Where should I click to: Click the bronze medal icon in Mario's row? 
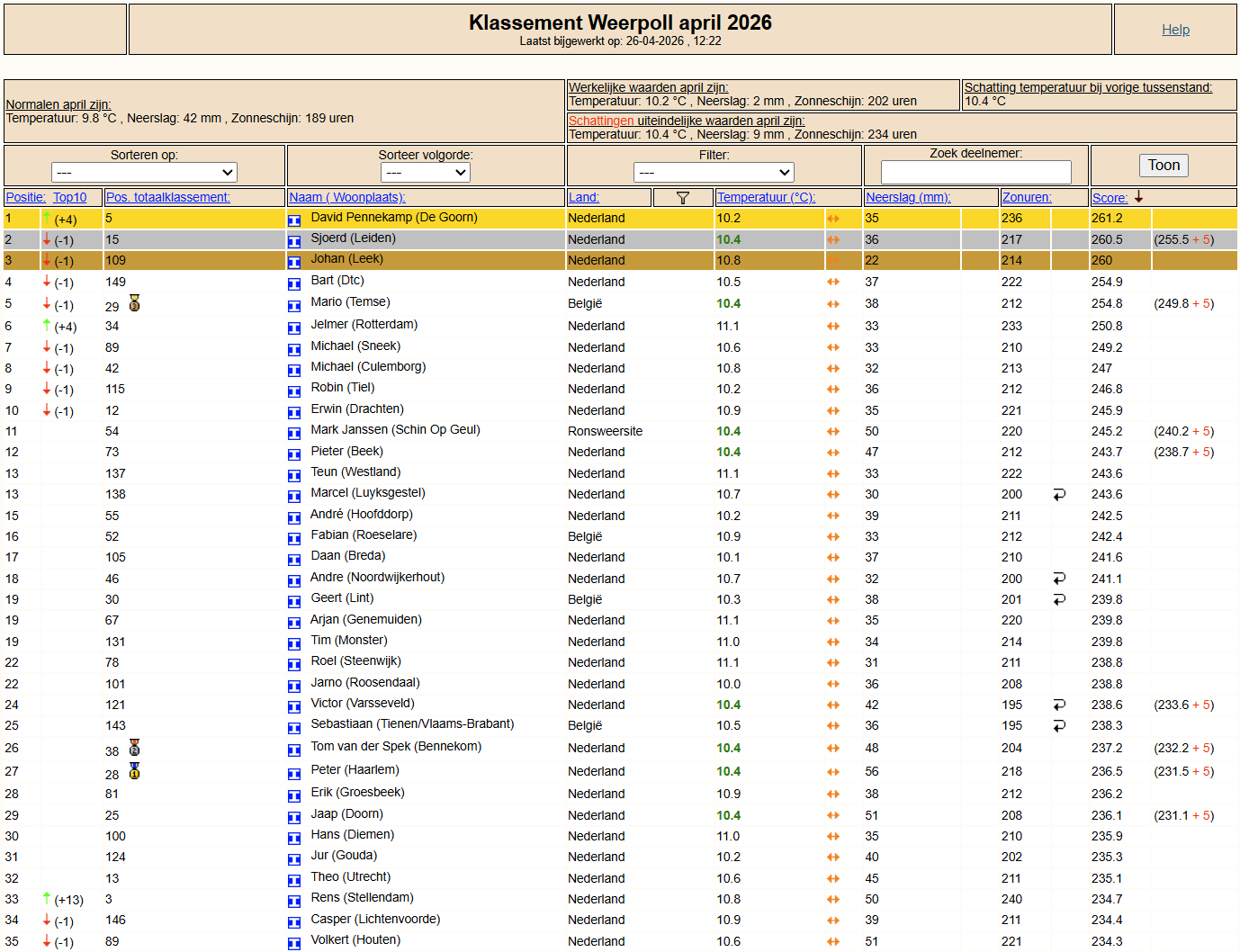[x=134, y=303]
